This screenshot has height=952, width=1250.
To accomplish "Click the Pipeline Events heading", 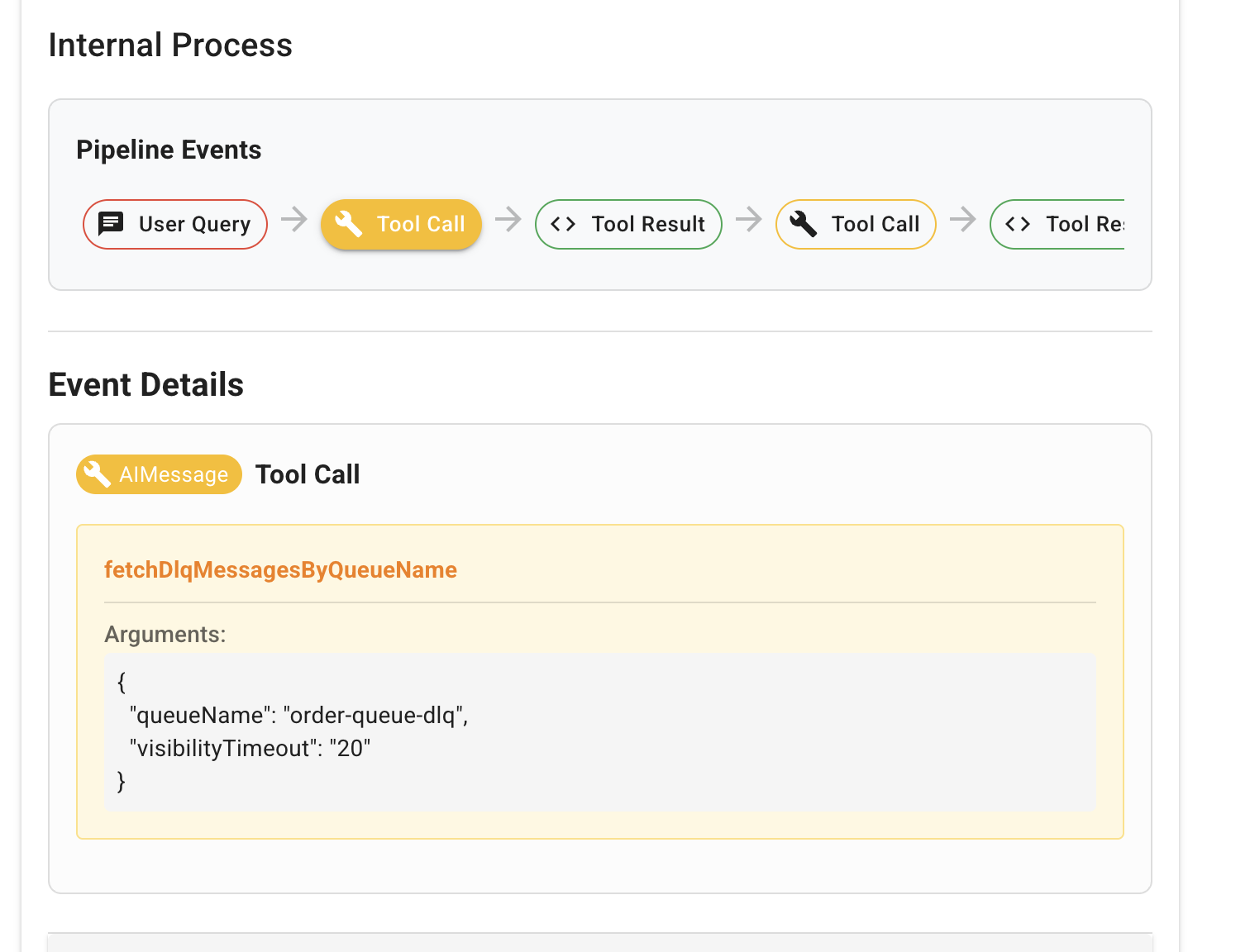I will pos(169,150).
